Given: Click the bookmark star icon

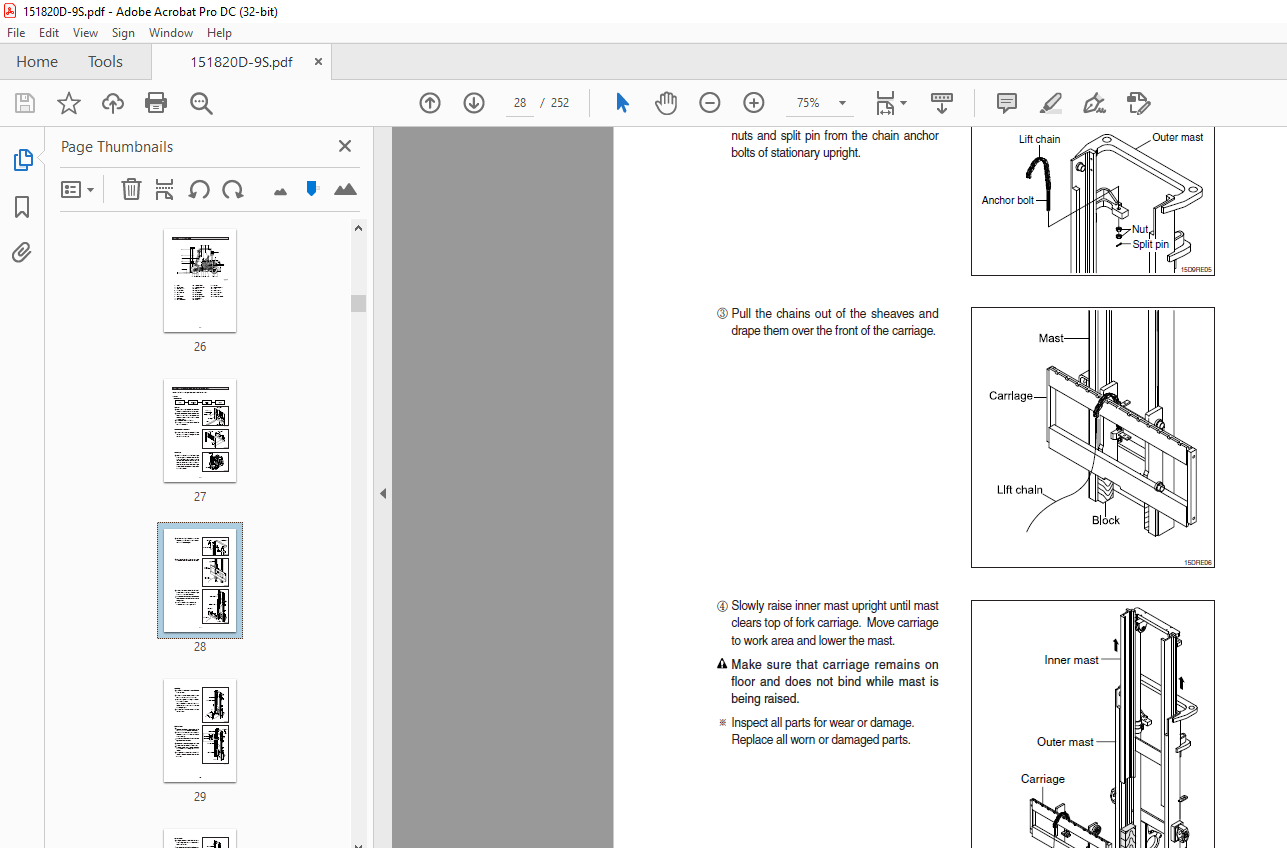Looking at the screenshot, I should [69, 103].
